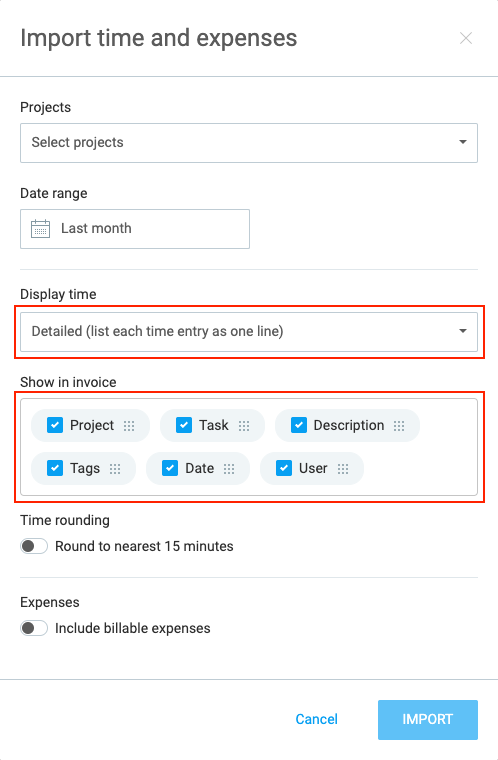Turn on Include billable expenses
Image resolution: width=498 pixels, height=760 pixels.
(x=34, y=628)
